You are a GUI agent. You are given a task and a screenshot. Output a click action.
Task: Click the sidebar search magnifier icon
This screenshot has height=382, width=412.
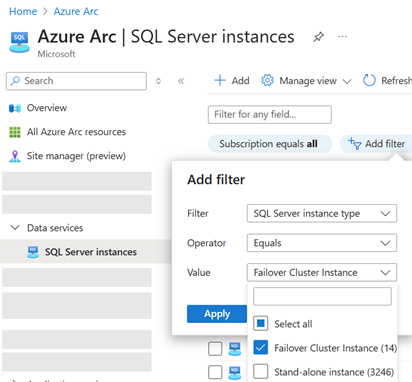15,81
